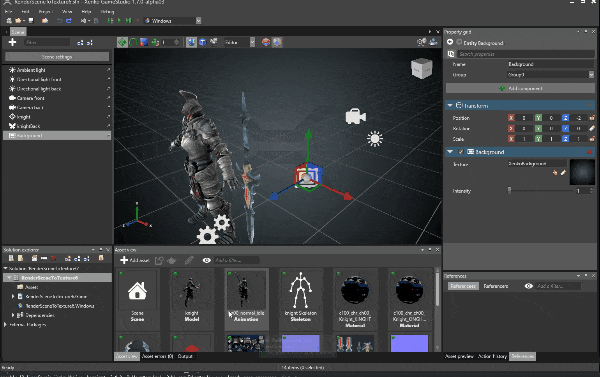Click the Add component button
This screenshot has height=377, width=600.
click(520, 88)
